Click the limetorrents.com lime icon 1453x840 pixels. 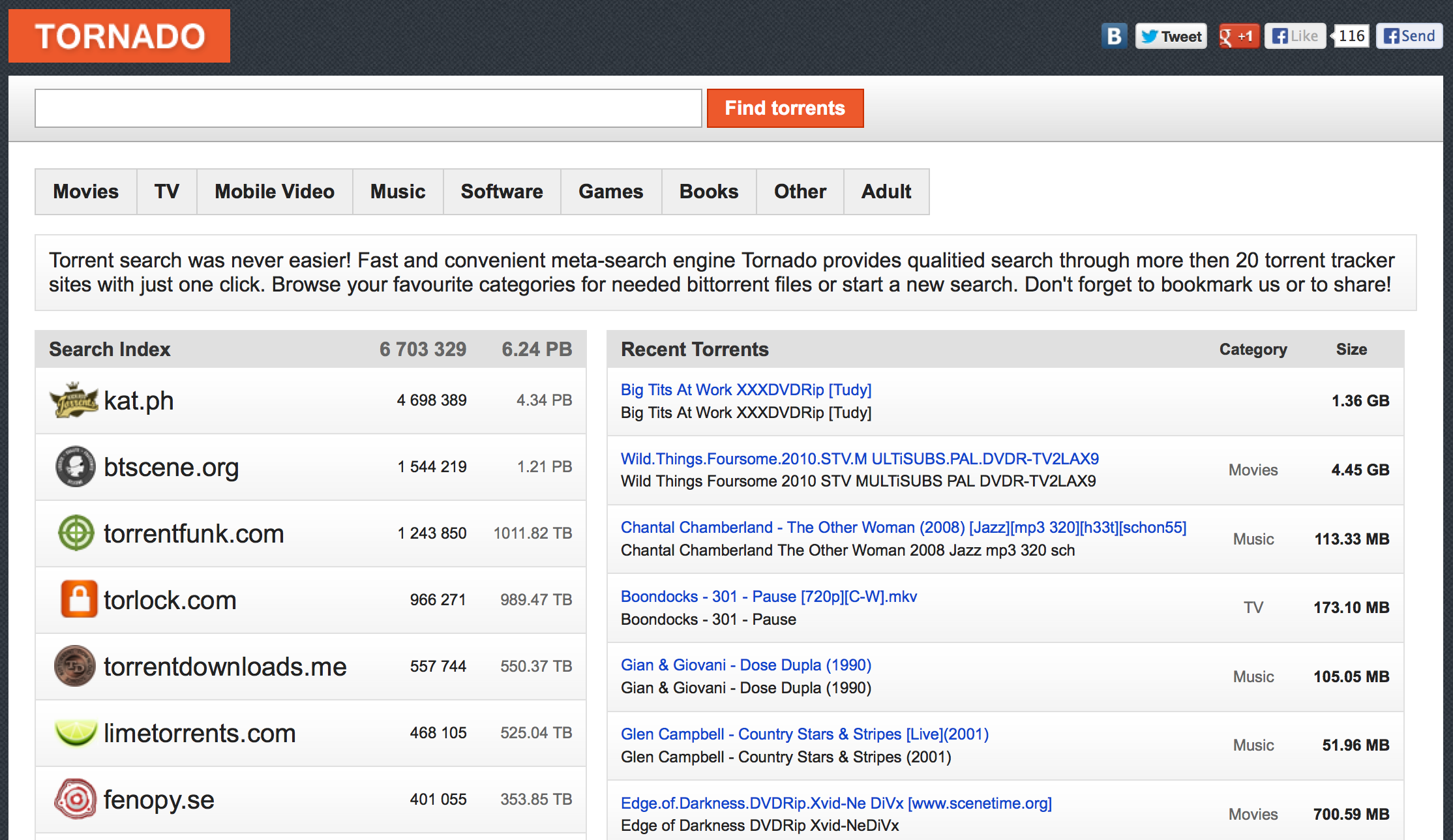(76, 733)
